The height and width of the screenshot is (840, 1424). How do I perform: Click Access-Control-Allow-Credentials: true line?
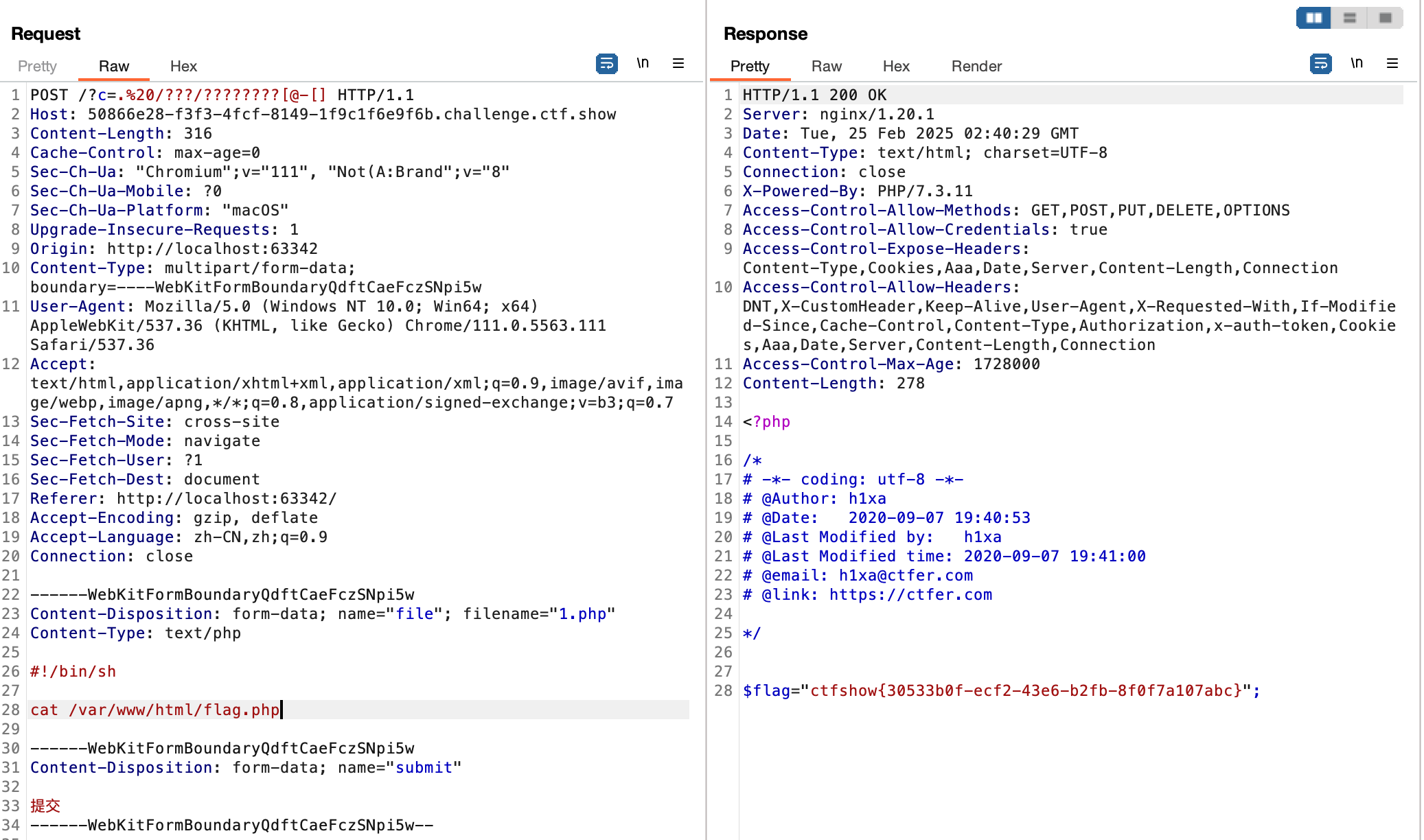point(925,229)
